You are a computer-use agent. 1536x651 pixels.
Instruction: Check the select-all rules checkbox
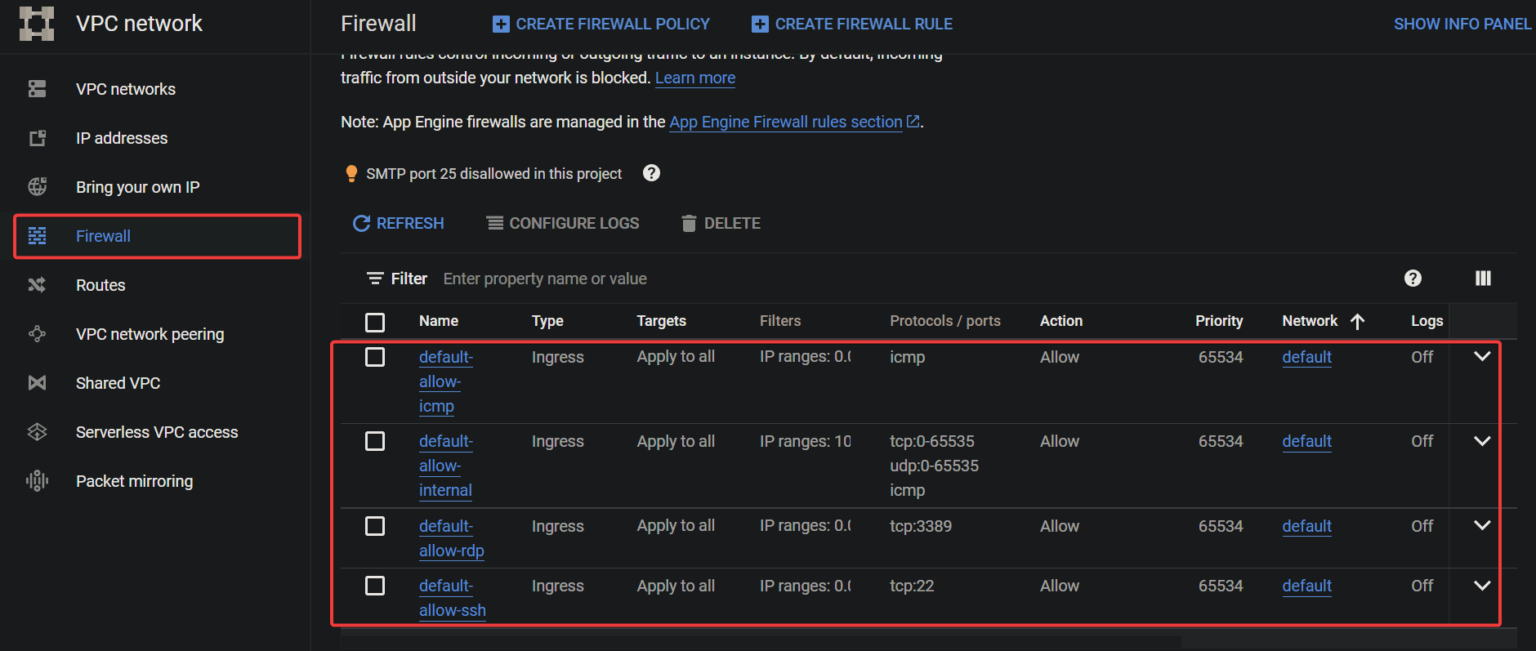point(375,322)
